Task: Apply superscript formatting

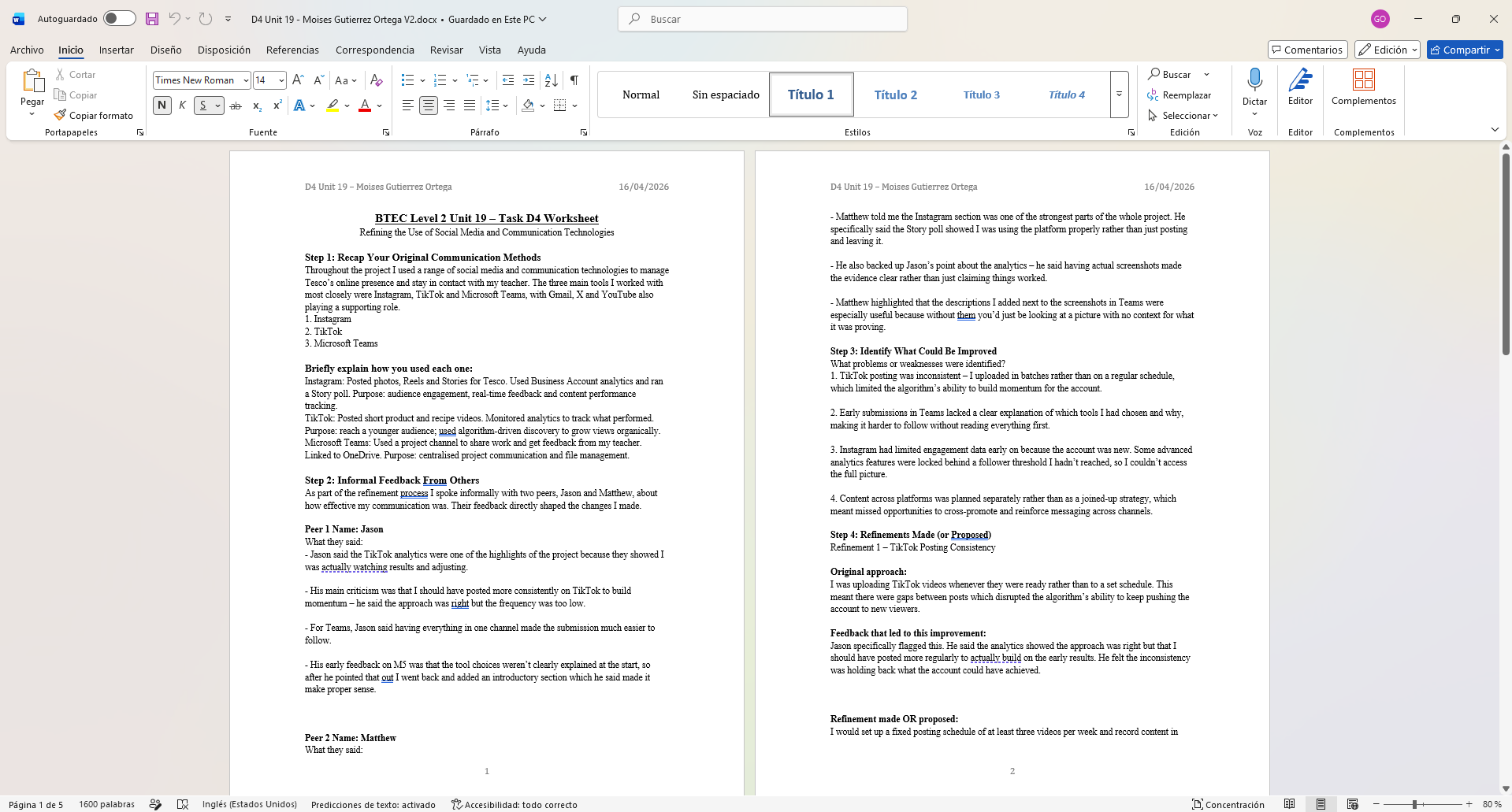Action: (277, 106)
